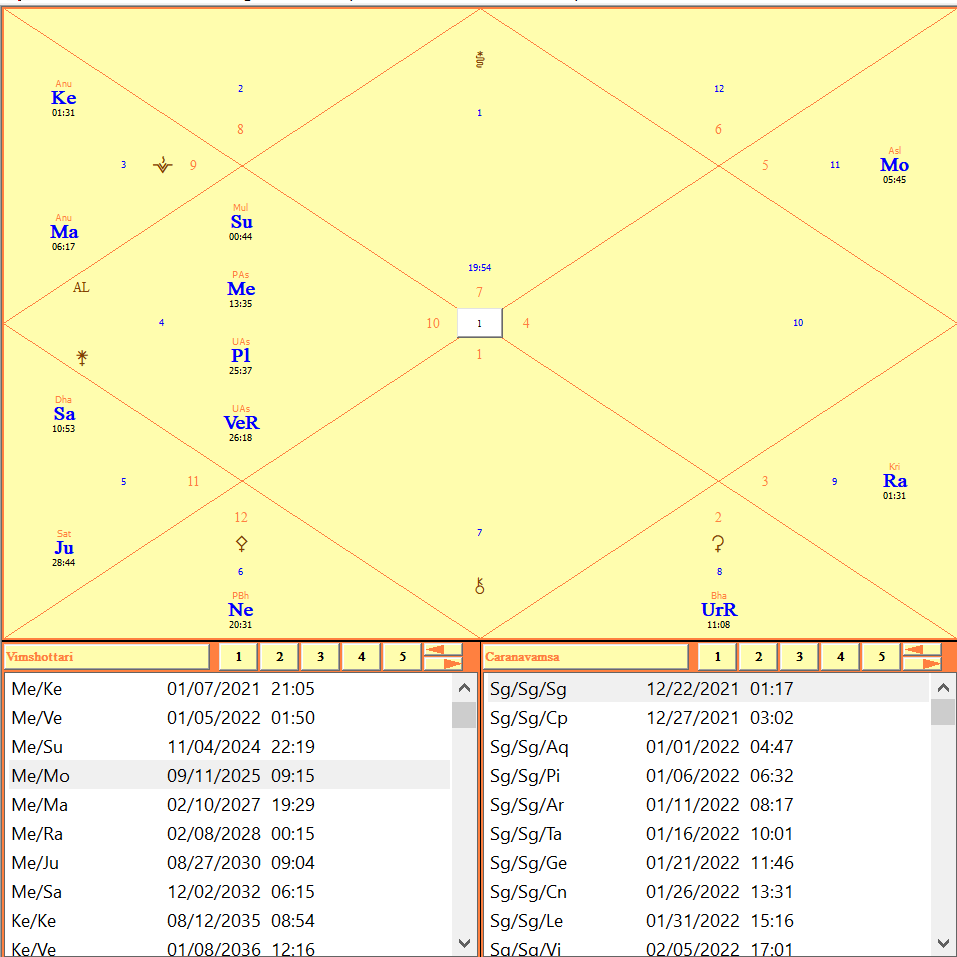Click the right arrow in the Caranavamsa header
This screenshot has width=957, height=957.
[921, 663]
